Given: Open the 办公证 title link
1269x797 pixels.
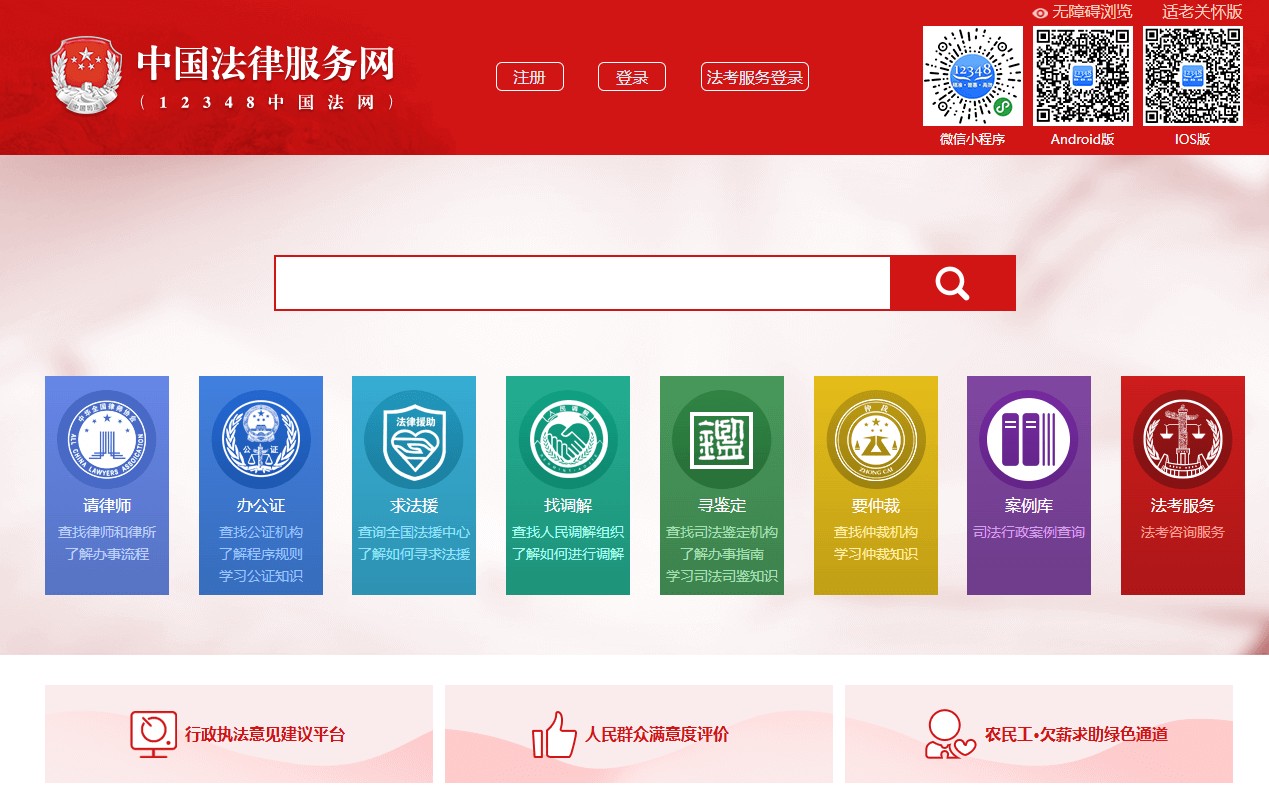Looking at the screenshot, I should [261, 506].
